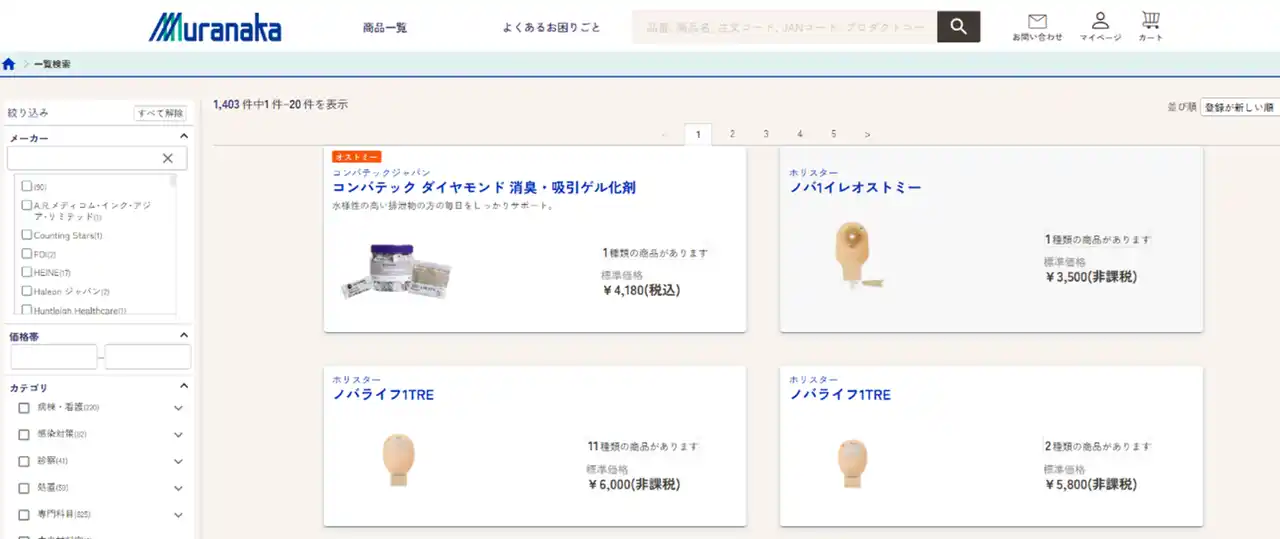Tick the HEINE manufacturer checkbox
The height and width of the screenshot is (539, 1280).
click(x=27, y=272)
